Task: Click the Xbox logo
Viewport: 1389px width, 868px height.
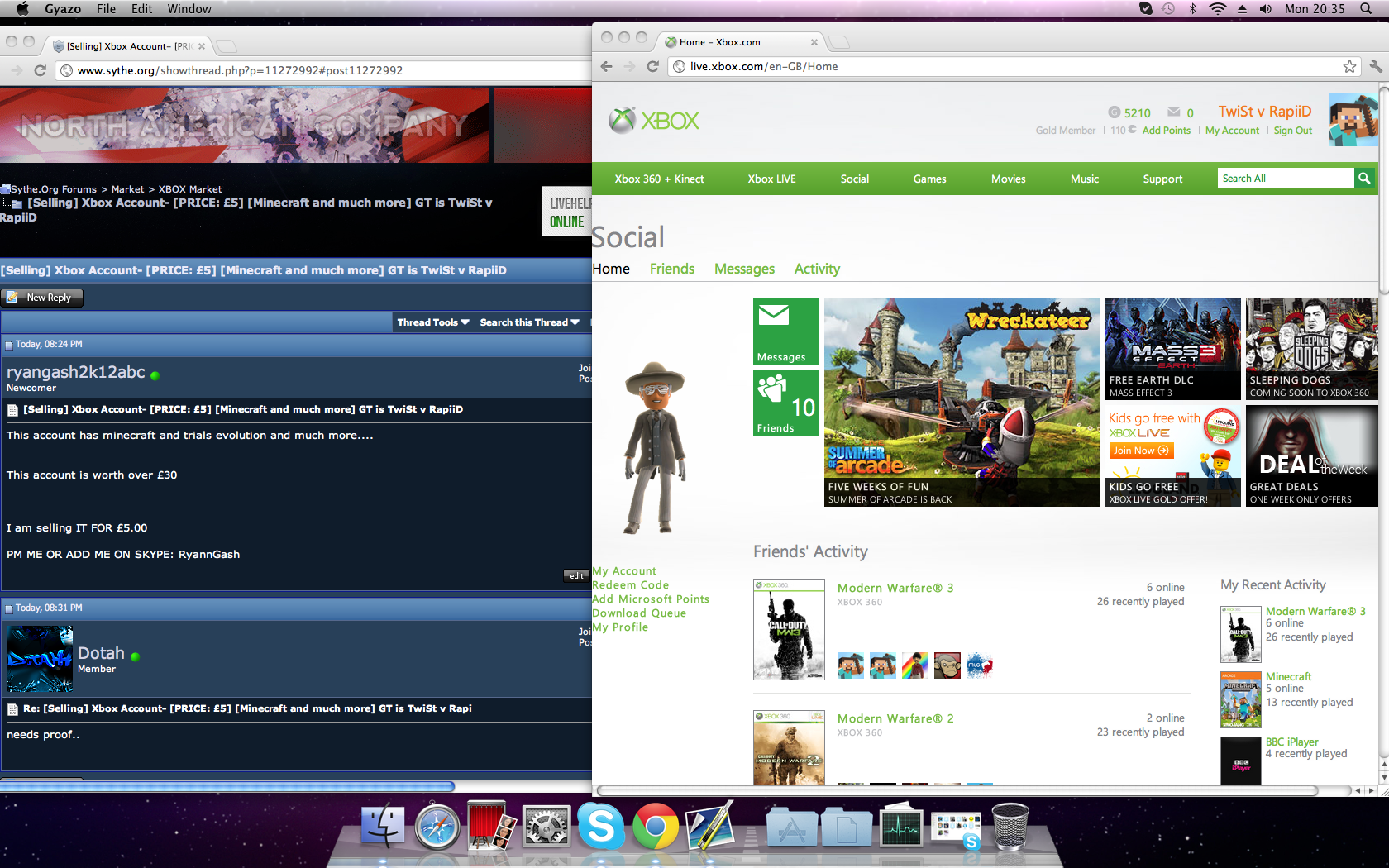Action: click(654, 121)
